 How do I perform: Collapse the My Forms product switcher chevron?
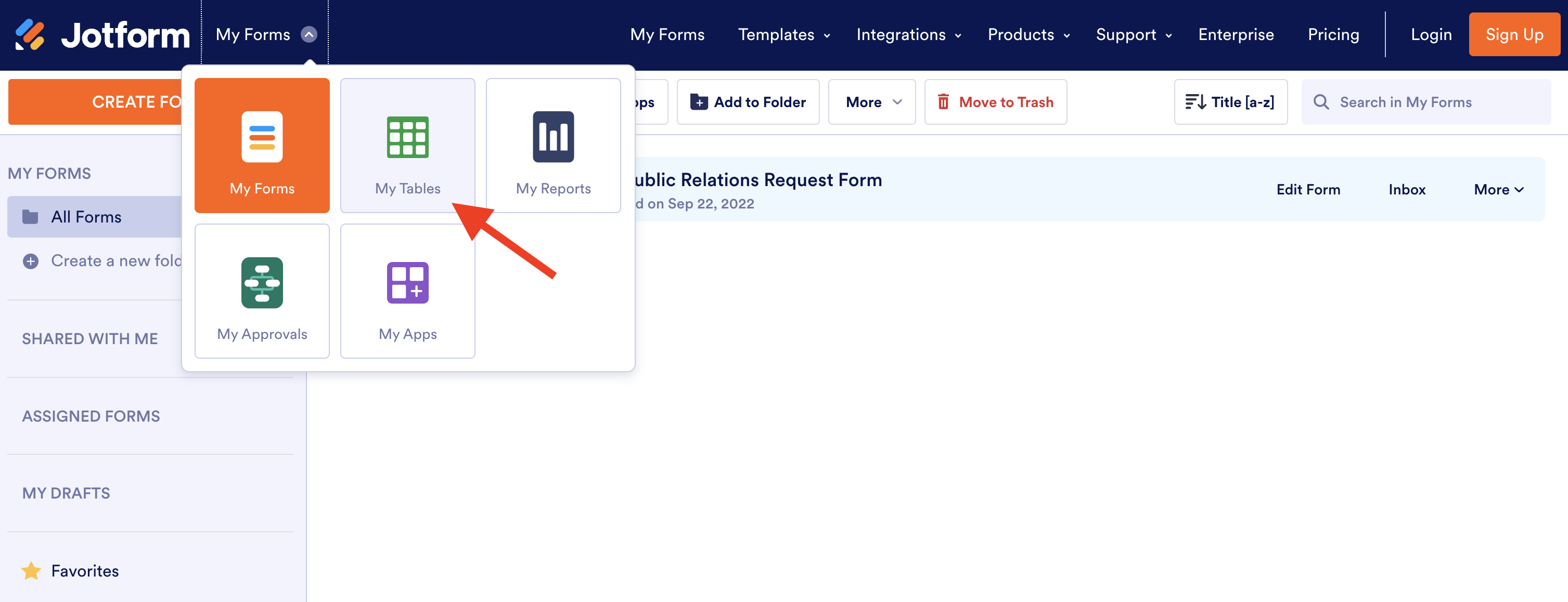tap(309, 35)
